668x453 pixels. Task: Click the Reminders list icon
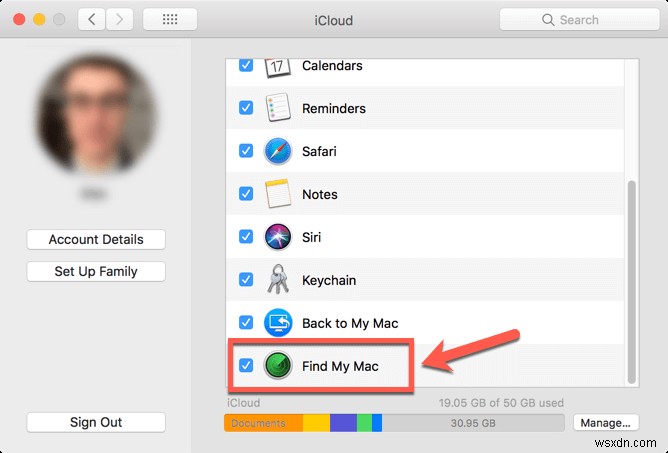278,108
